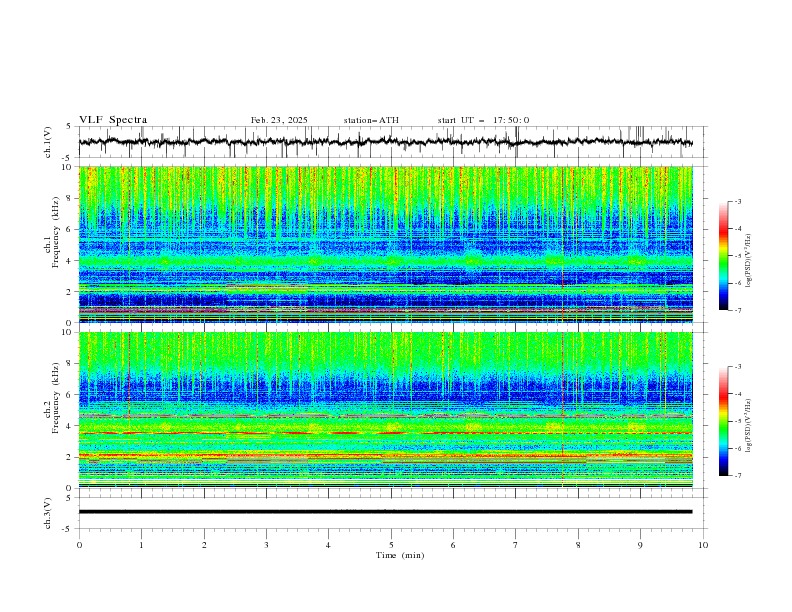The width and height of the screenshot is (792, 612).
Task: Click time axis tick label "4"
Action: [x=328, y=545]
